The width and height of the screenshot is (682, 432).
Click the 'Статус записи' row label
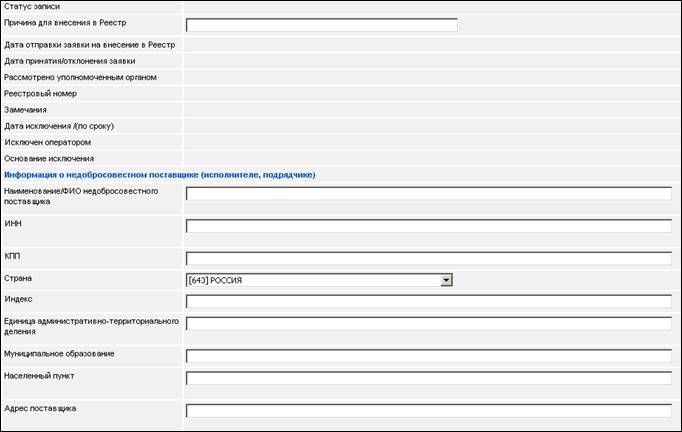coord(32,7)
